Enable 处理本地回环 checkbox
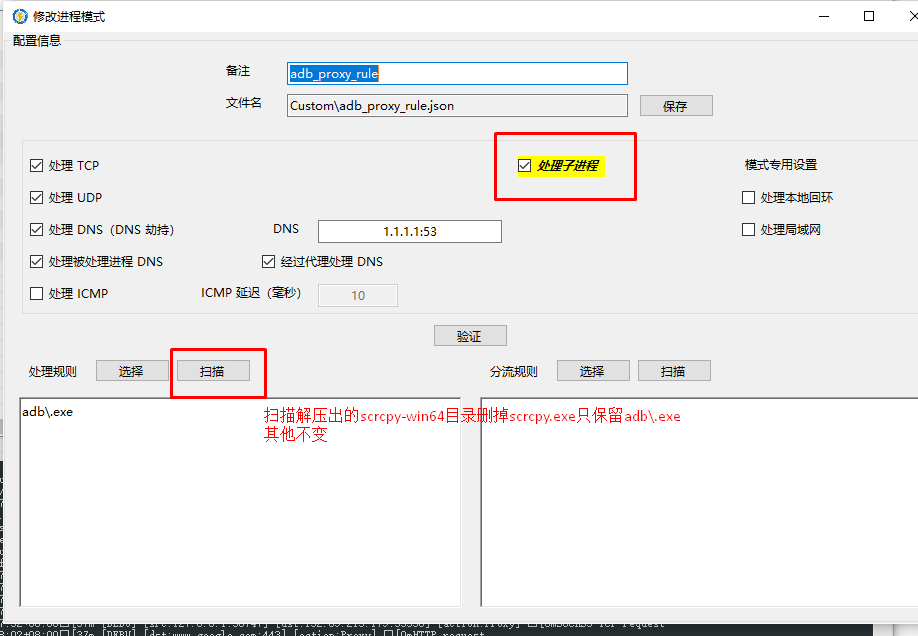The width and height of the screenshot is (918, 636). (748, 198)
